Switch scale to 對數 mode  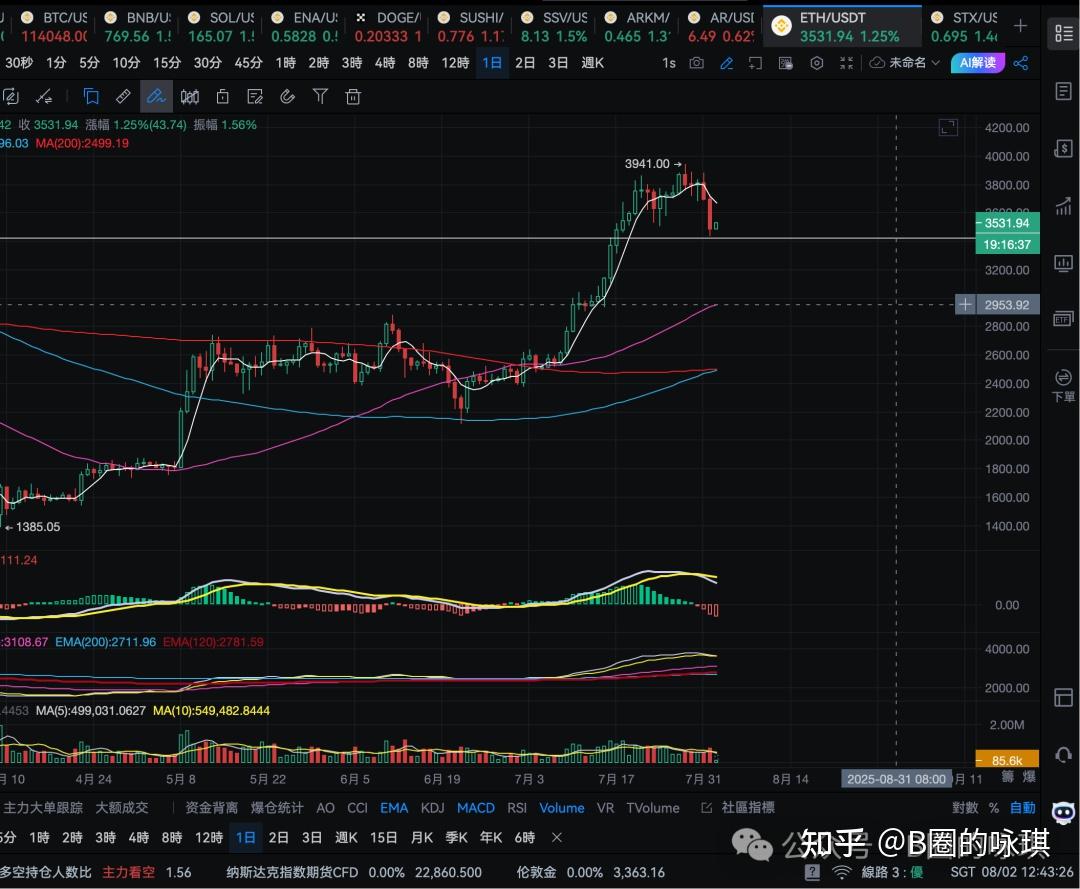[x=965, y=808]
